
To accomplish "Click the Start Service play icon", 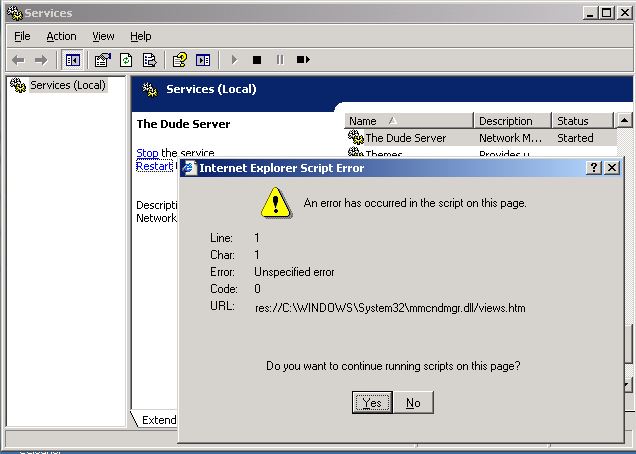I will click(x=234, y=60).
